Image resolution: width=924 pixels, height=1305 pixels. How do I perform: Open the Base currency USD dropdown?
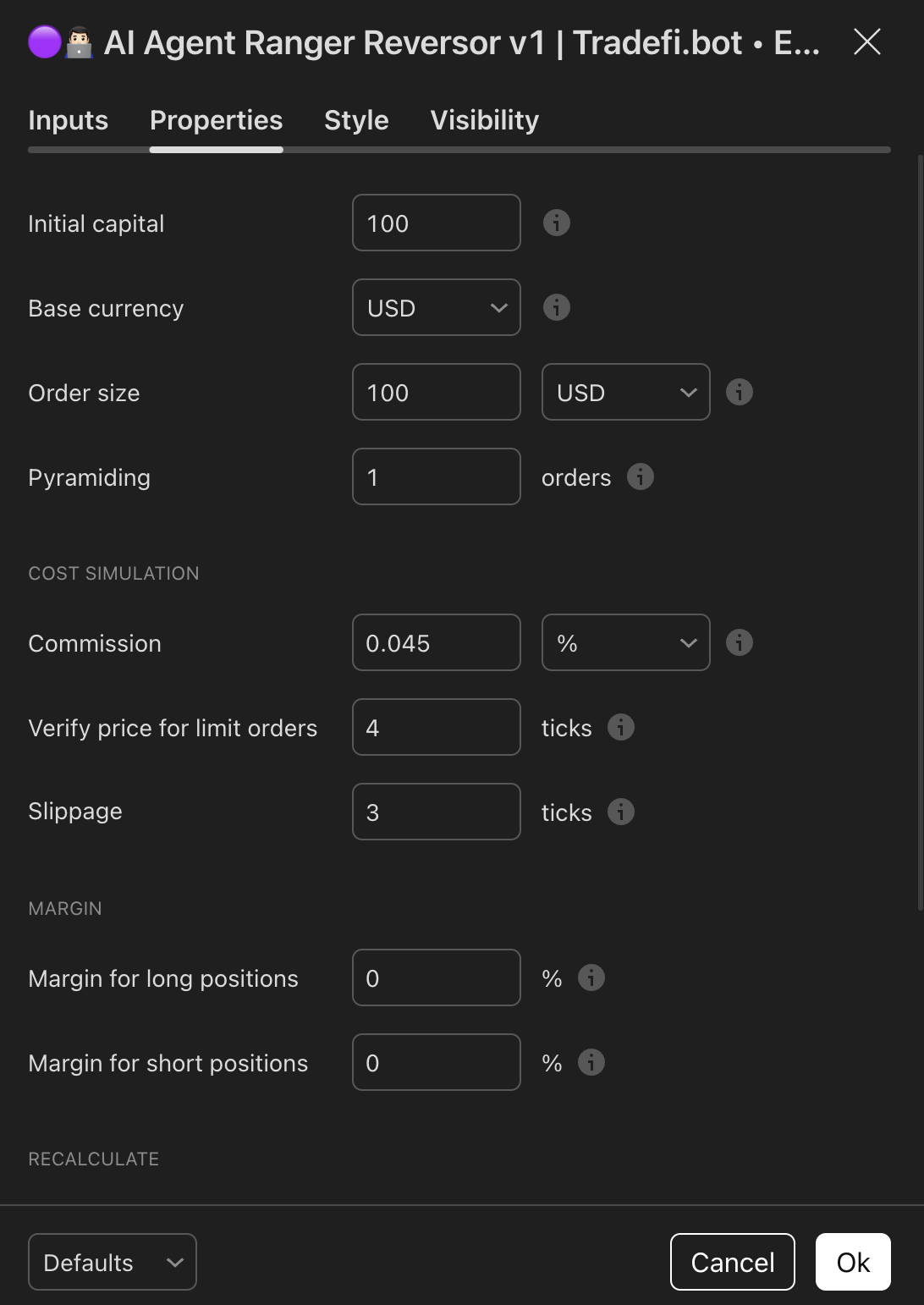tap(436, 307)
